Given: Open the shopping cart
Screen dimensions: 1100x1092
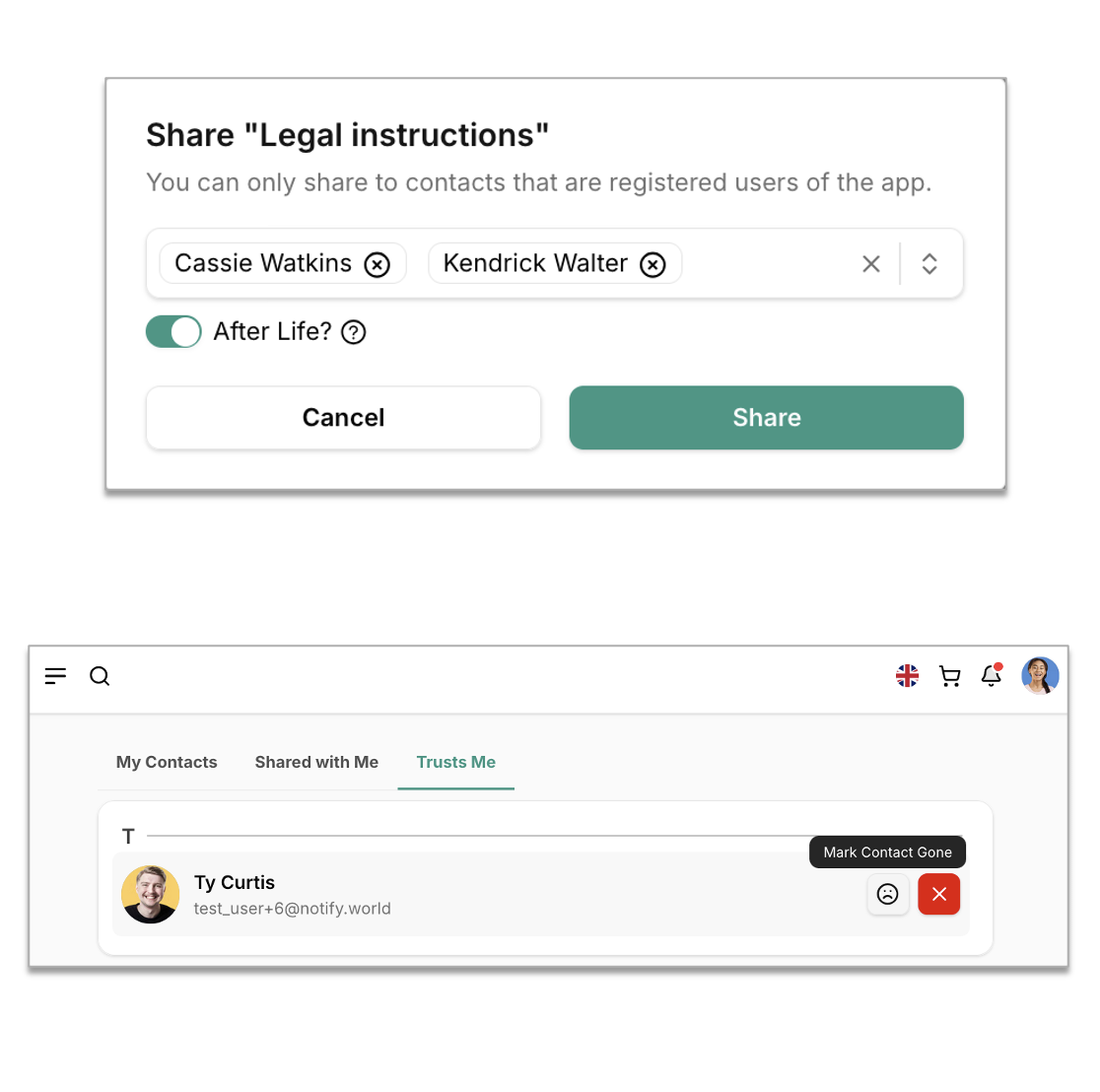Looking at the screenshot, I should click(950, 676).
